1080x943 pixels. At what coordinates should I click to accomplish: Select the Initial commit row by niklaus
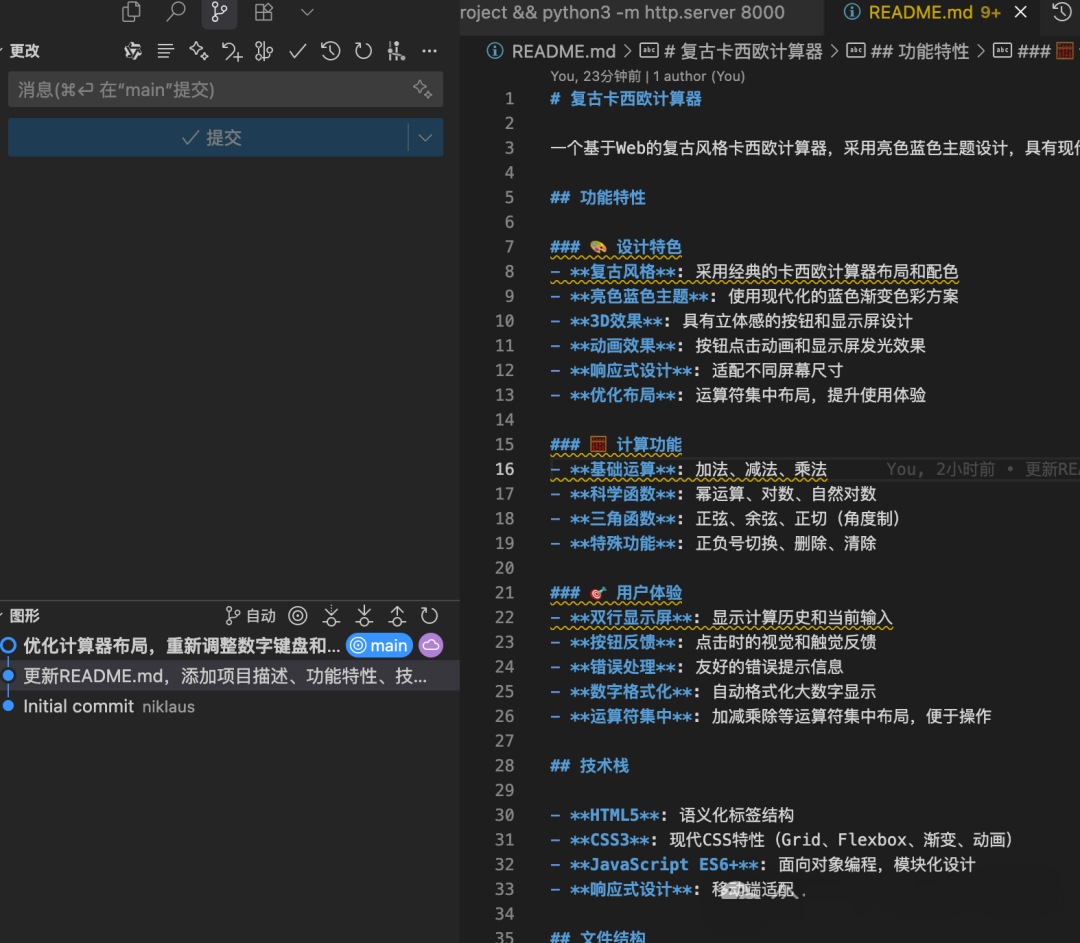tap(230, 706)
